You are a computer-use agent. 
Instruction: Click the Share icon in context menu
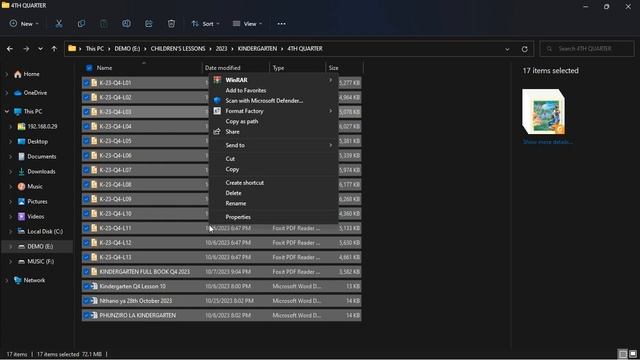pos(217,131)
